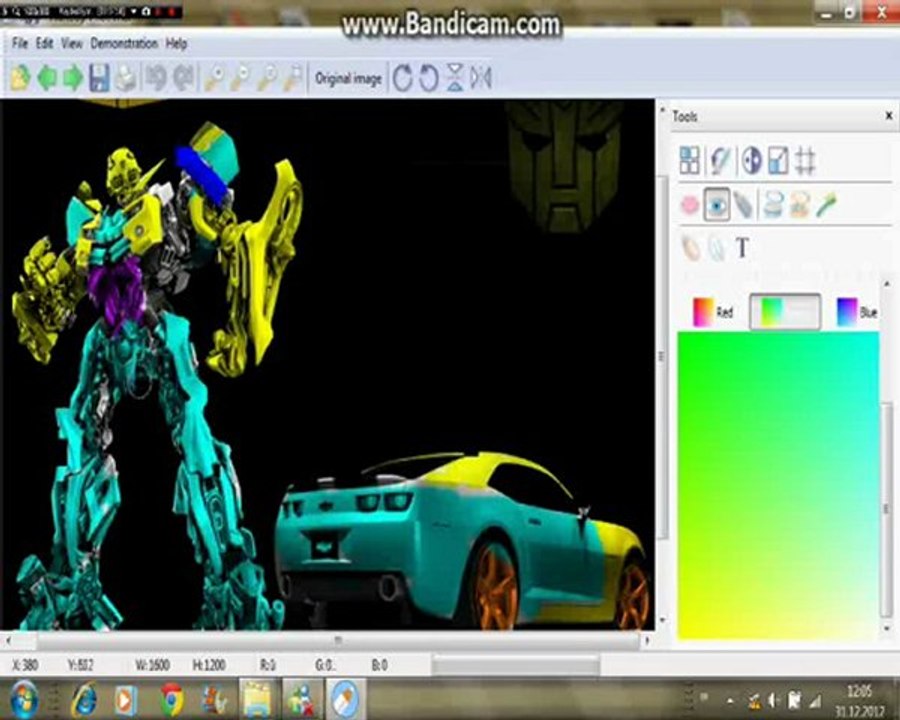Open an image file with the yellow folder icon

tap(21, 78)
